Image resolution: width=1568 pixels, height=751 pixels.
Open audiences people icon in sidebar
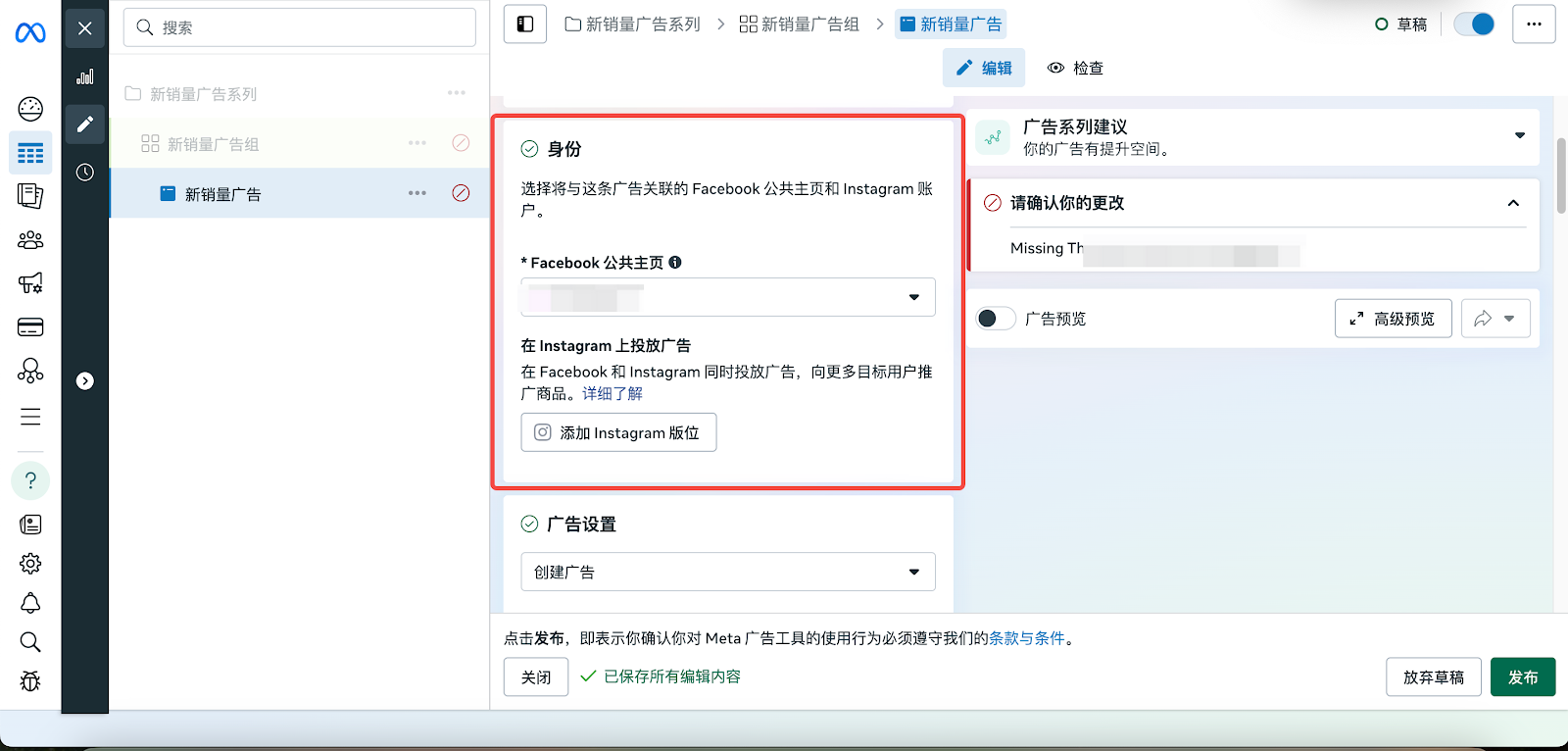(30, 240)
